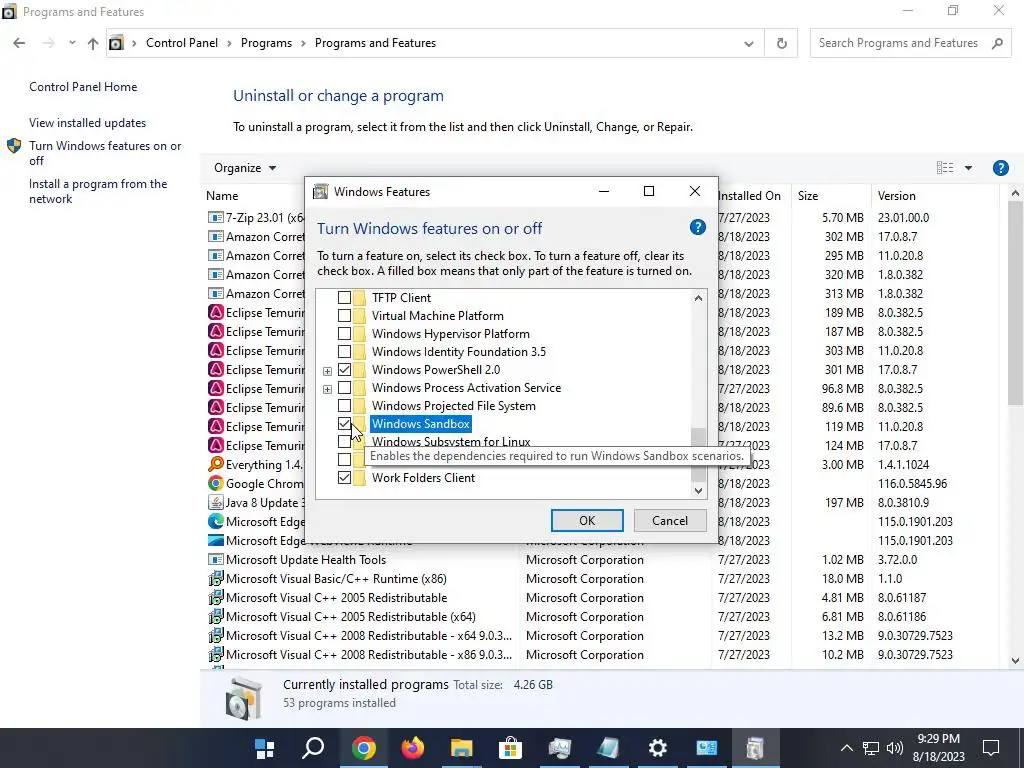The height and width of the screenshot is (768, 1024).
Task: Click Programs in the breadcrumb path
Action: click(x=266, y=43)
